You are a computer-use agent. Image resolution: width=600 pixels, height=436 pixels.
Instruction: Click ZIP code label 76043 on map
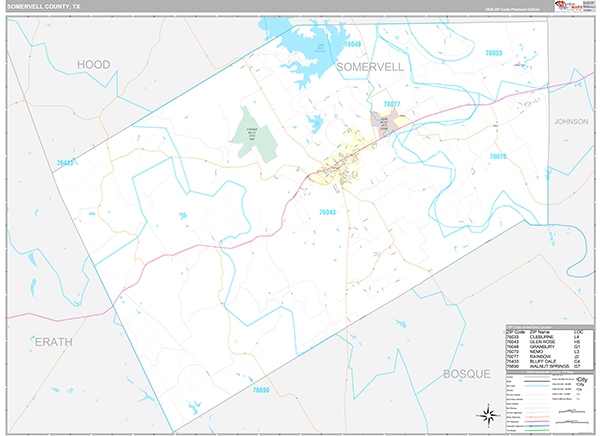point(328,212)
